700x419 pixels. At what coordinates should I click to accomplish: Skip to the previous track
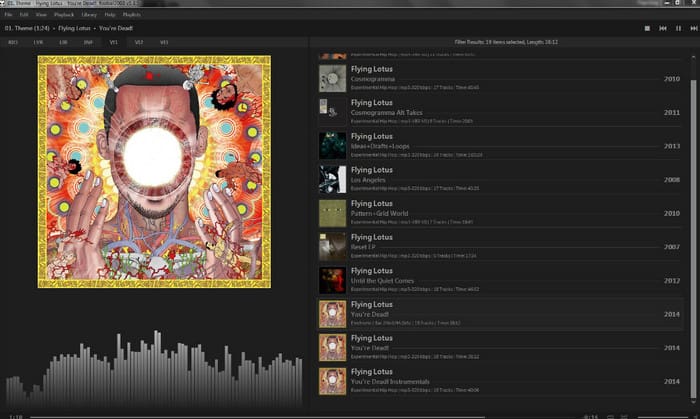(x=662, y=28)
